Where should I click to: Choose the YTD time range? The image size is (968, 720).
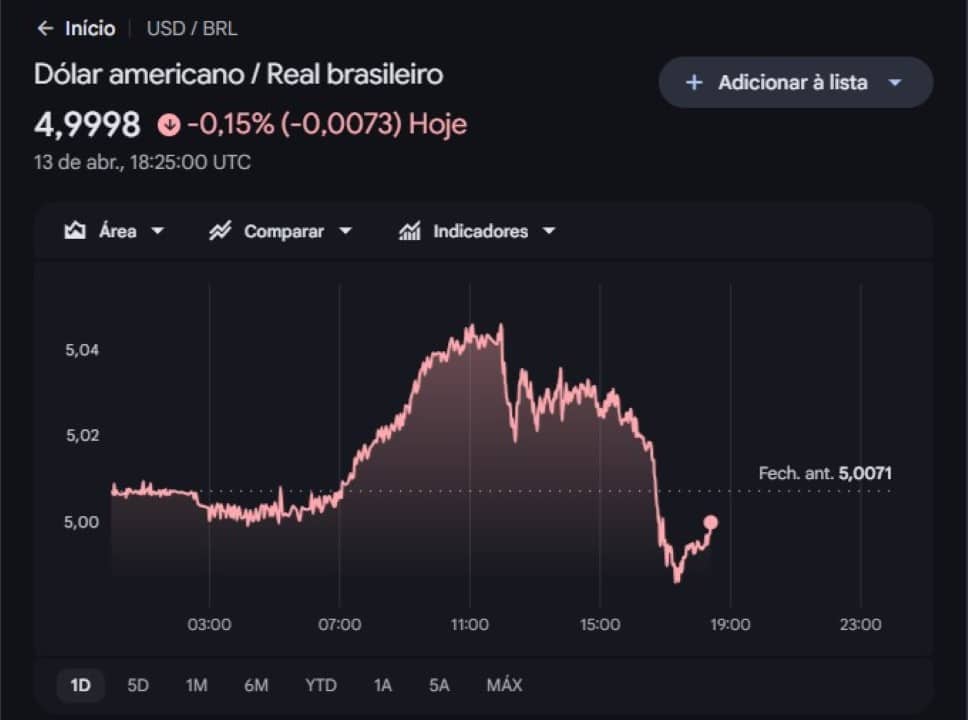pyautogui.click(x=320, y=685)
